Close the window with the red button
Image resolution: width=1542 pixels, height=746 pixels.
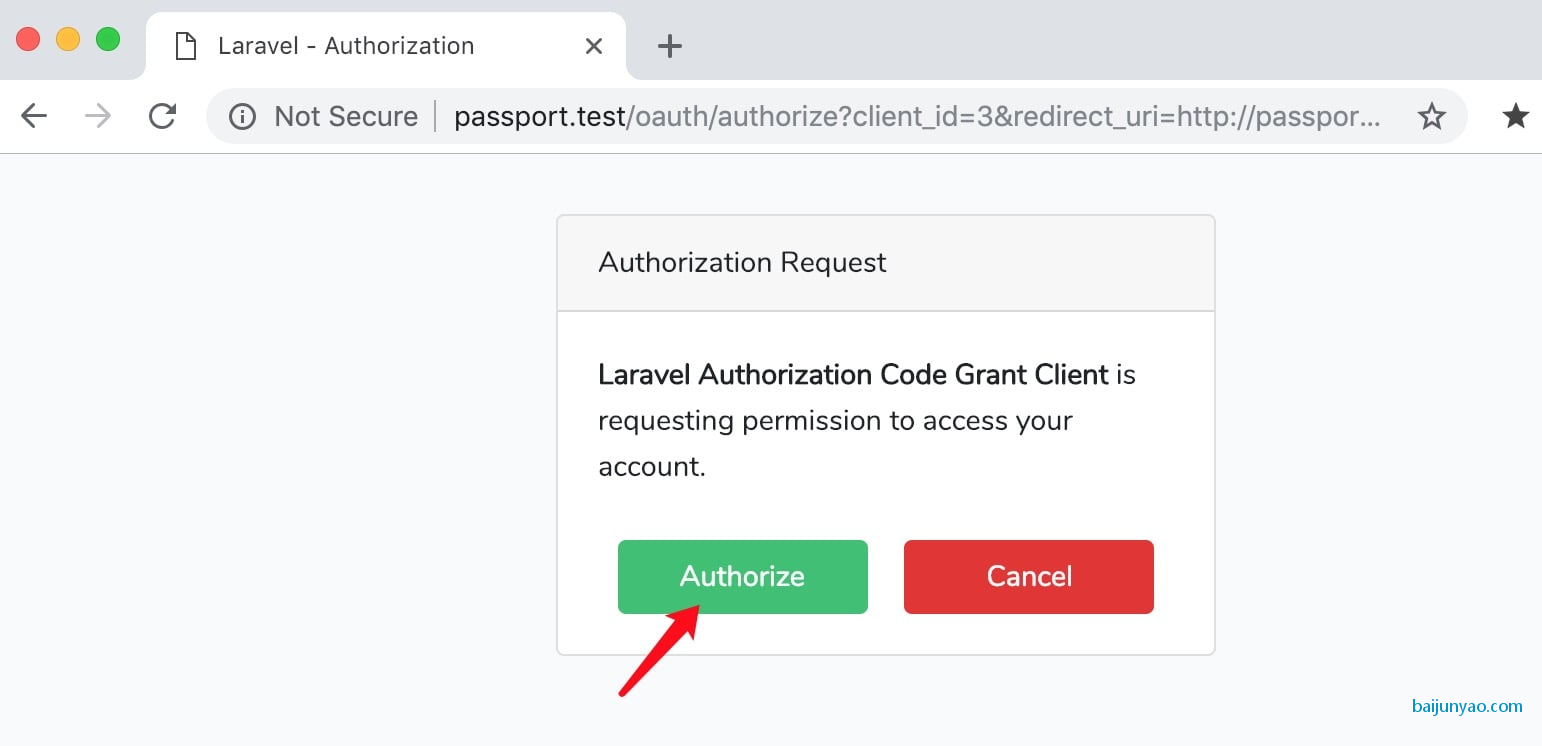[x=28, y=39]
